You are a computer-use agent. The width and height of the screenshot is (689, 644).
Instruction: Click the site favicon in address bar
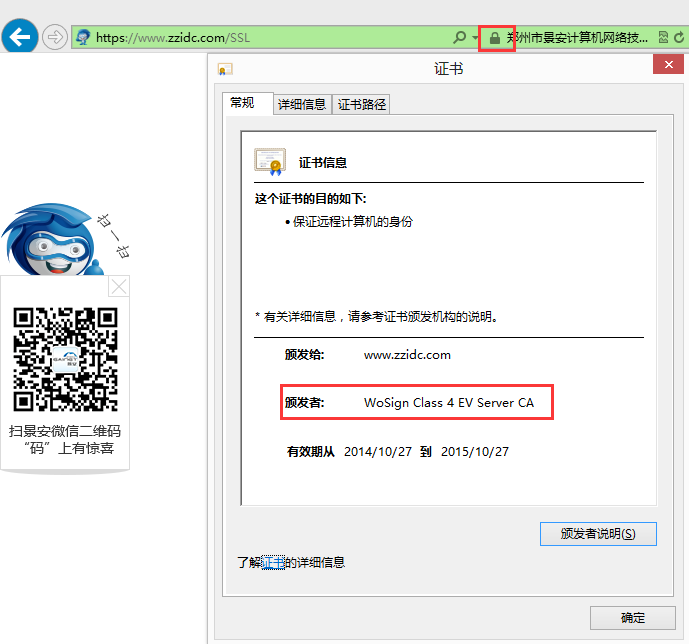pyautogui.click(x=83, y=37)
